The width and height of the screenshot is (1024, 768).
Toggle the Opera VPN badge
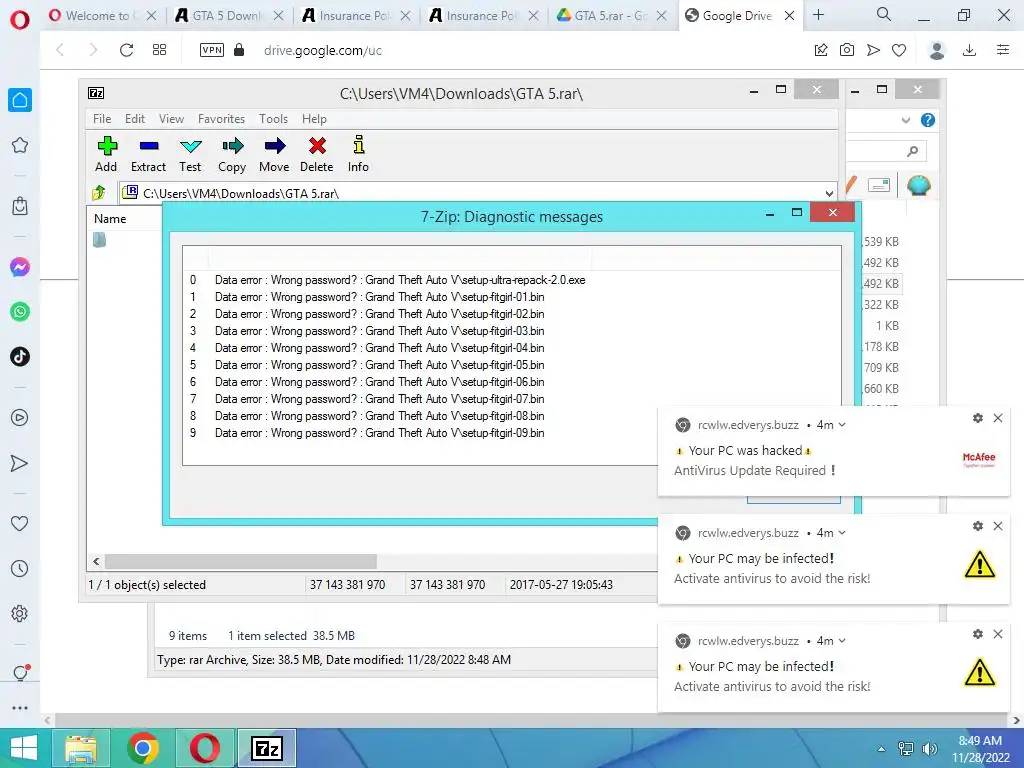pos(212,50)
